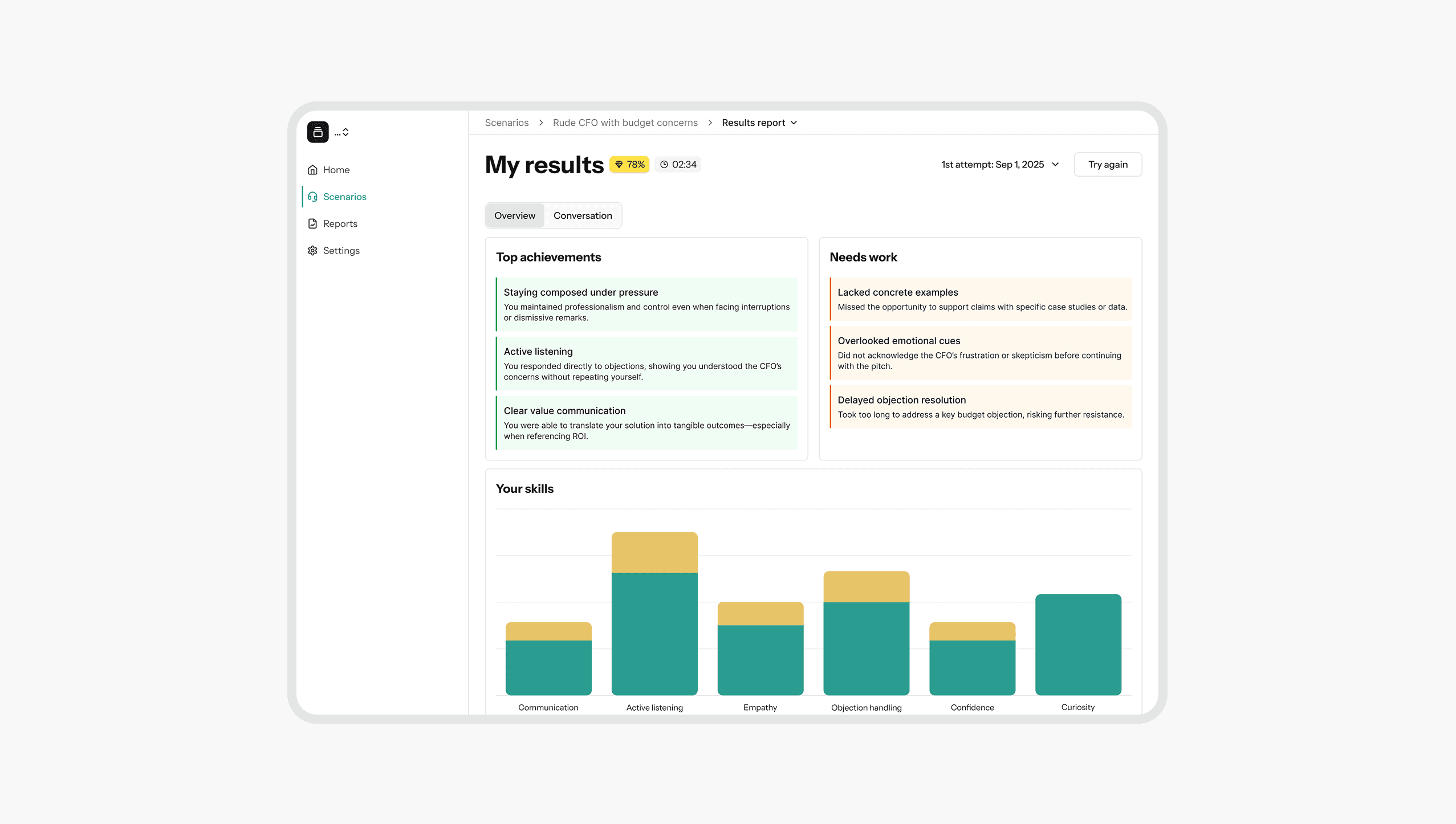This screenshot has height=824, width=1456.
Task: Click breadcrumb arrow after Scenarios
Action: coord(540,123)
